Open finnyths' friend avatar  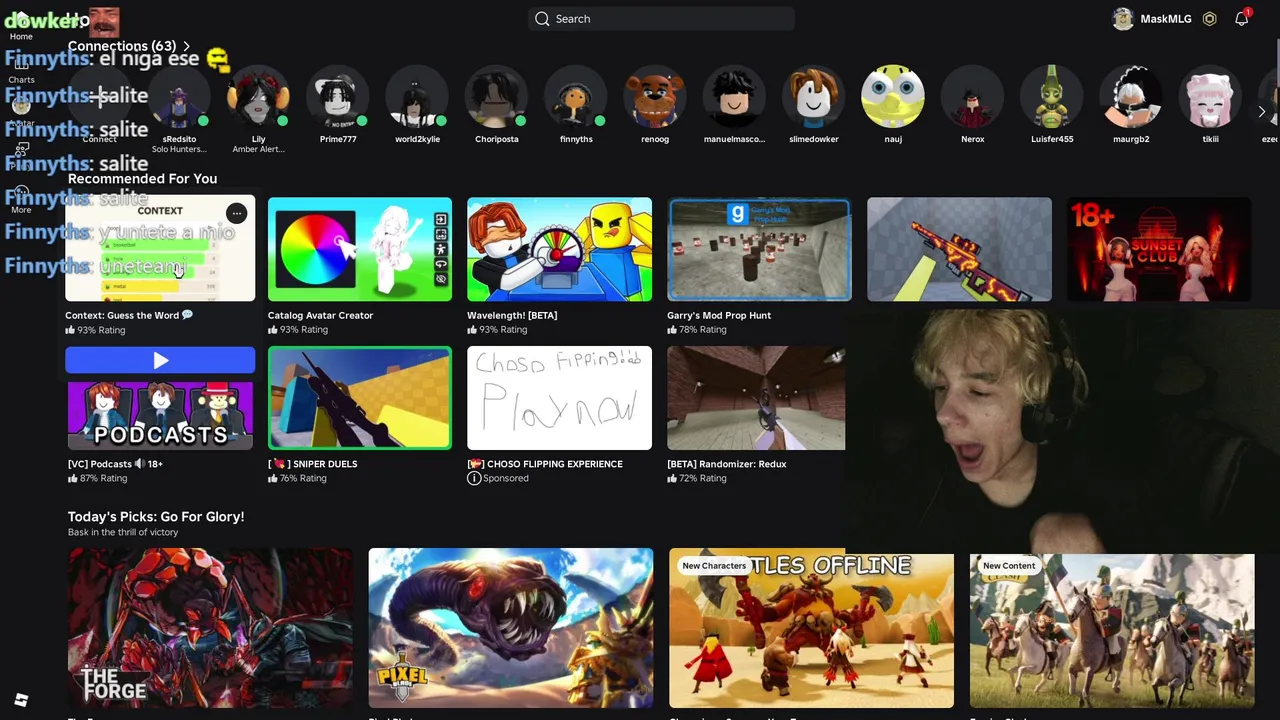pyautogui.click(x=576, y=96)
